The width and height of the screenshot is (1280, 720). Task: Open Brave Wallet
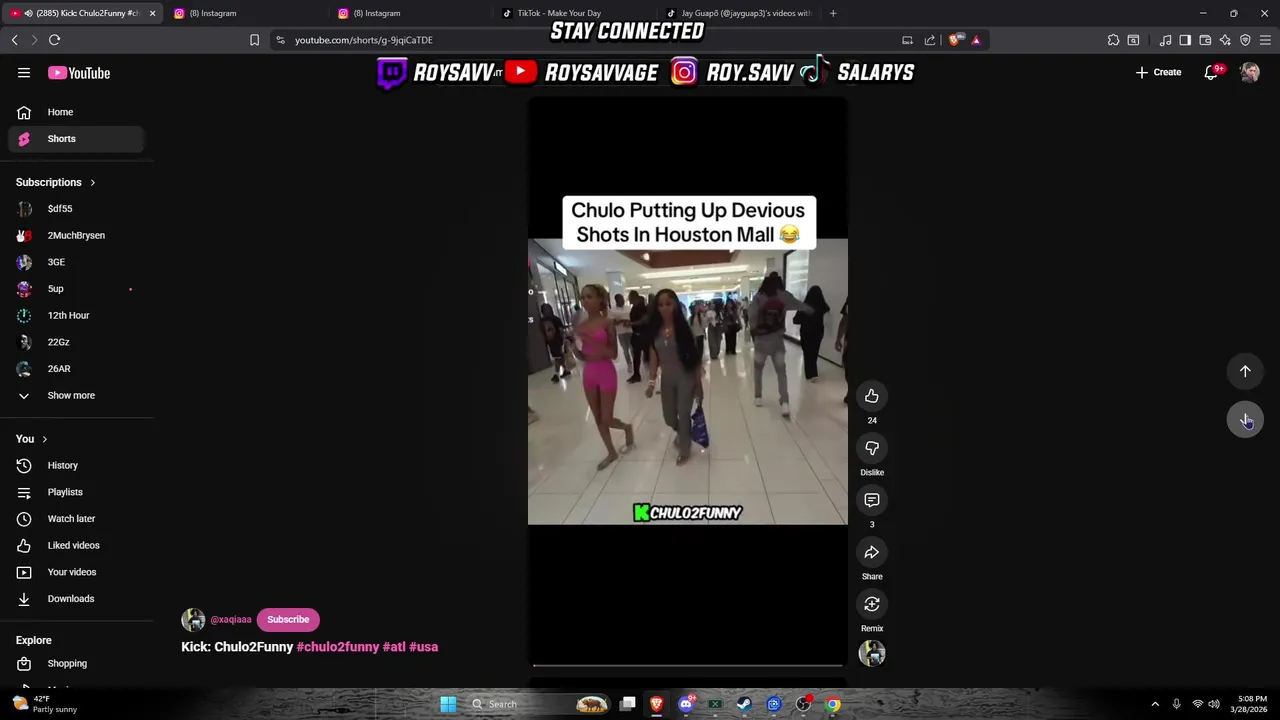coord(1205,40)
